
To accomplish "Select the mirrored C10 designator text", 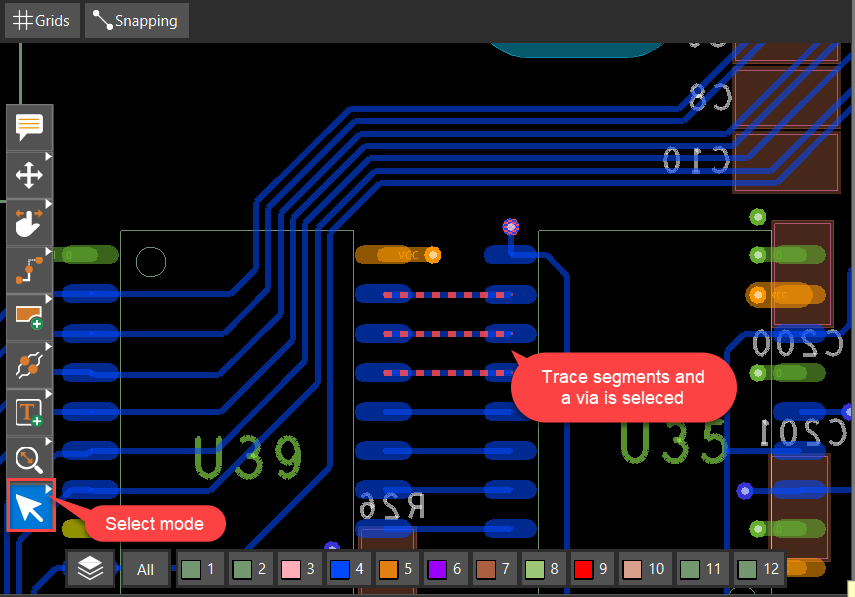I will coord(696,160).
